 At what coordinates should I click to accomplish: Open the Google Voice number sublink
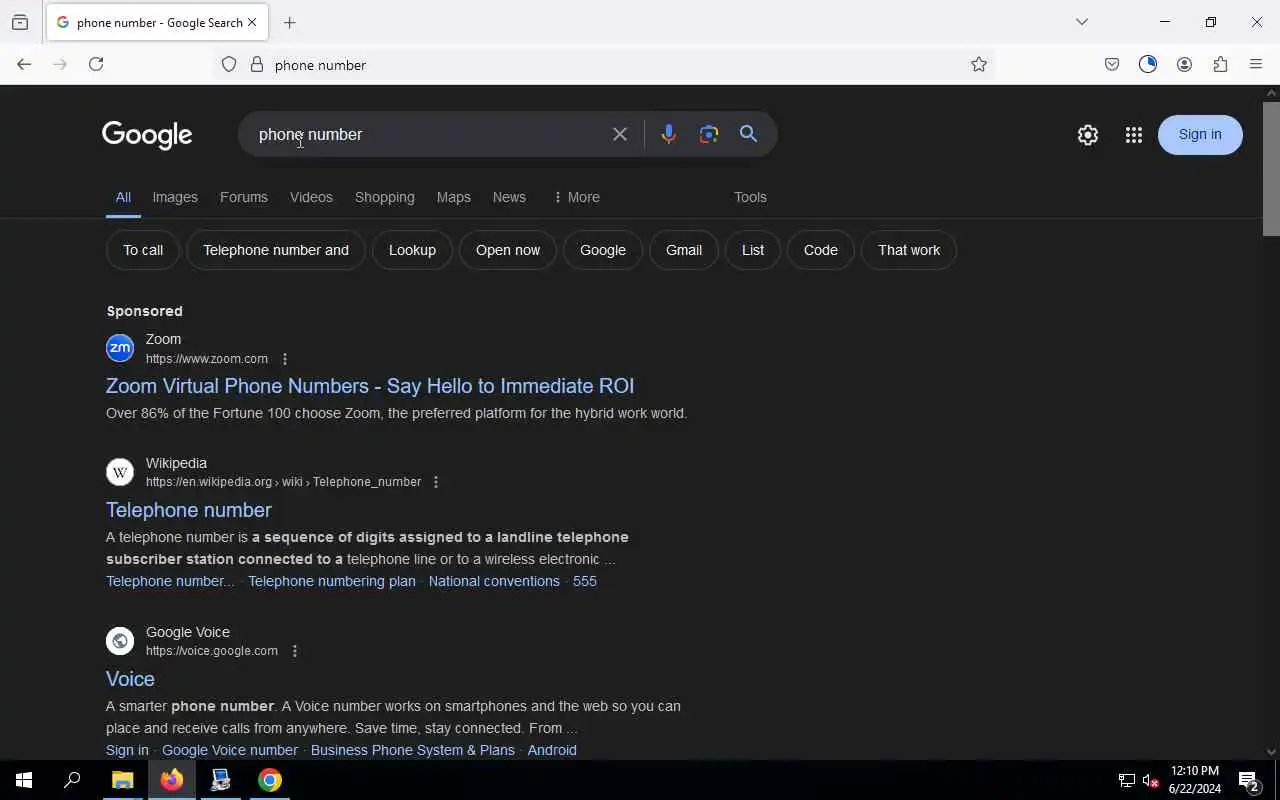click(230, 750)
